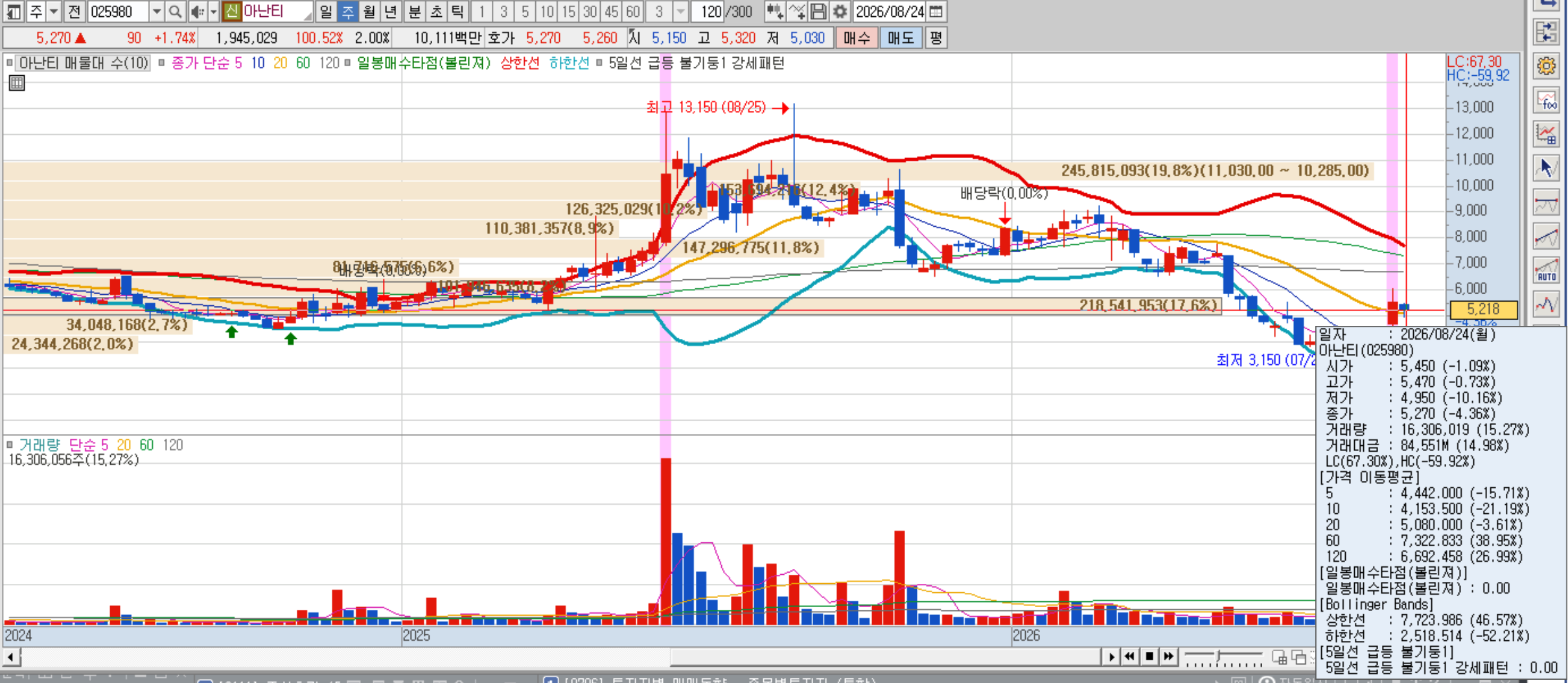Toggle the 일봉매수타점(볼린저) indicator marker
1568x683 pixels.
click(x=348, y=63)
